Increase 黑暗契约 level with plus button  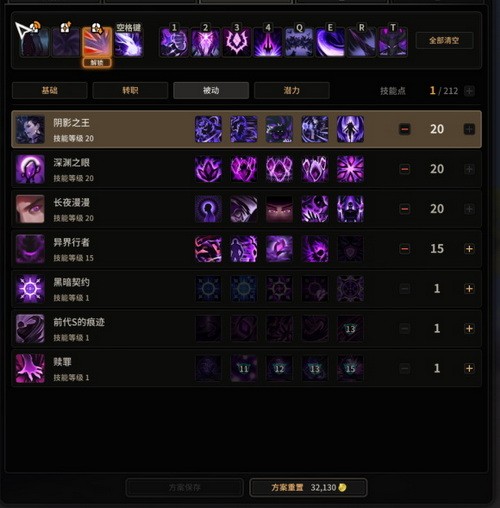(x=469, y=289)
